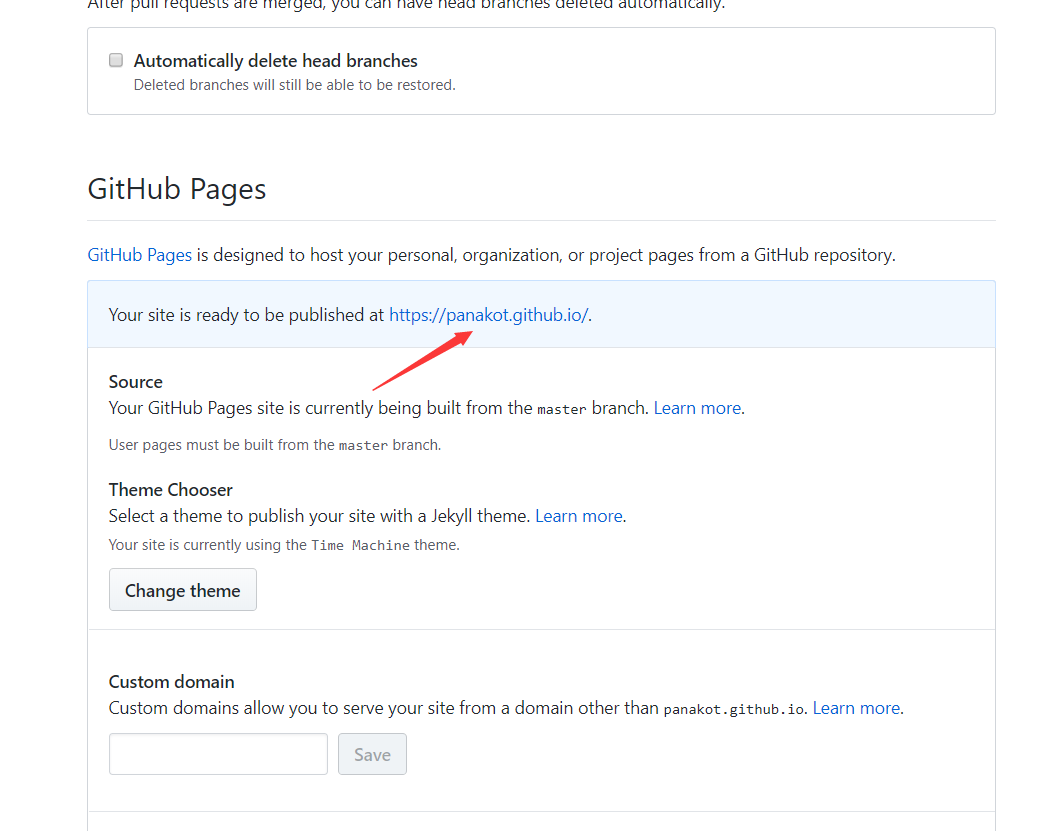Click the "Deleted branches will still be able" note
The height and width of the screenshot is (831, 1040).
pos(294,85)
